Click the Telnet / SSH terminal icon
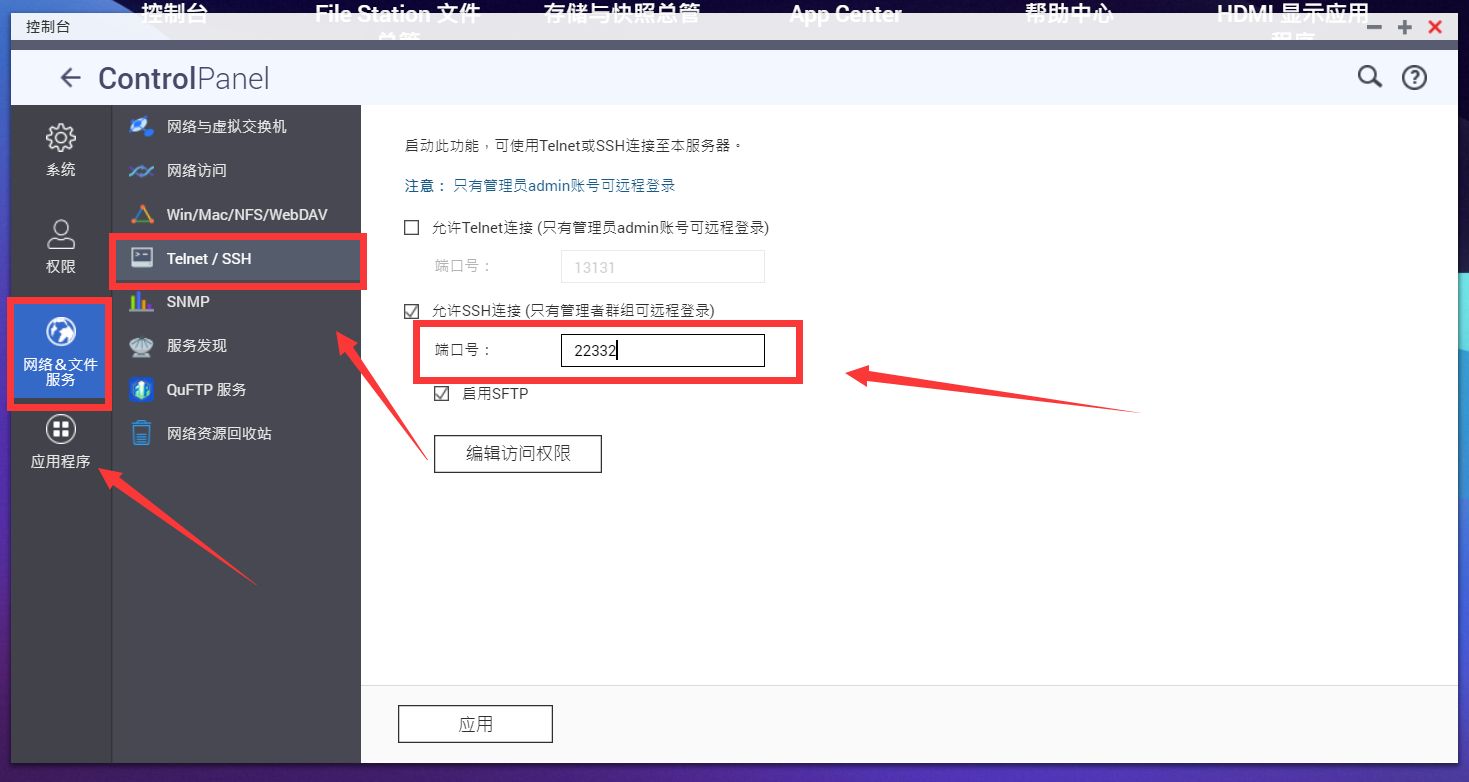The height and width of the screenshot is (782, 1469). [142, 258]
